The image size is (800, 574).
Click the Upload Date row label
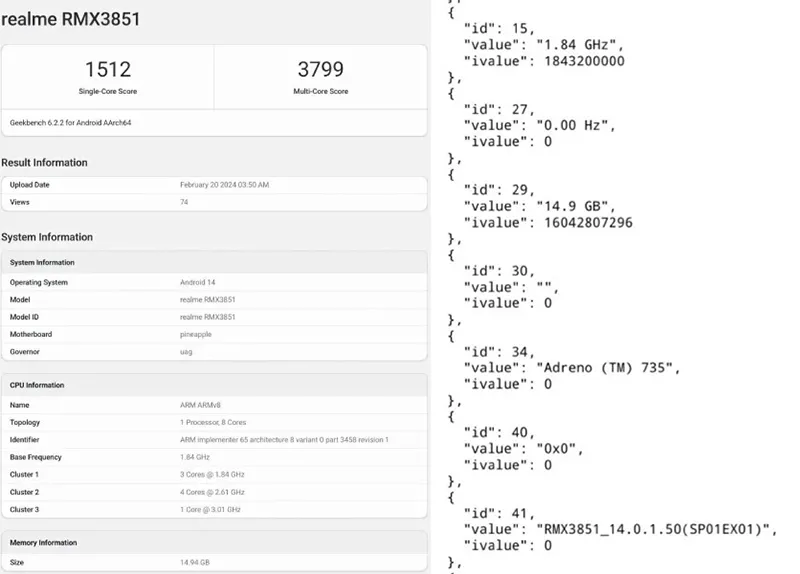(30, 185)
